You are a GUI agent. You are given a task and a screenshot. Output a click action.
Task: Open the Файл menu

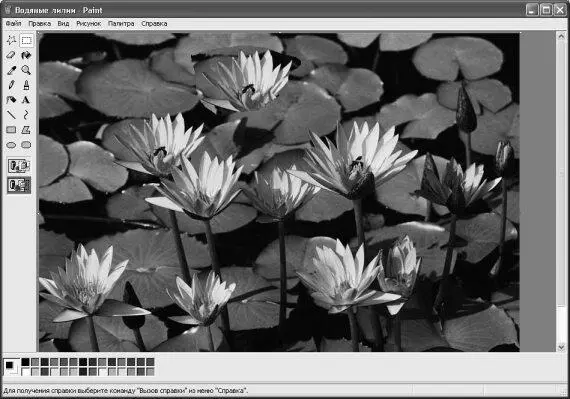13,24
